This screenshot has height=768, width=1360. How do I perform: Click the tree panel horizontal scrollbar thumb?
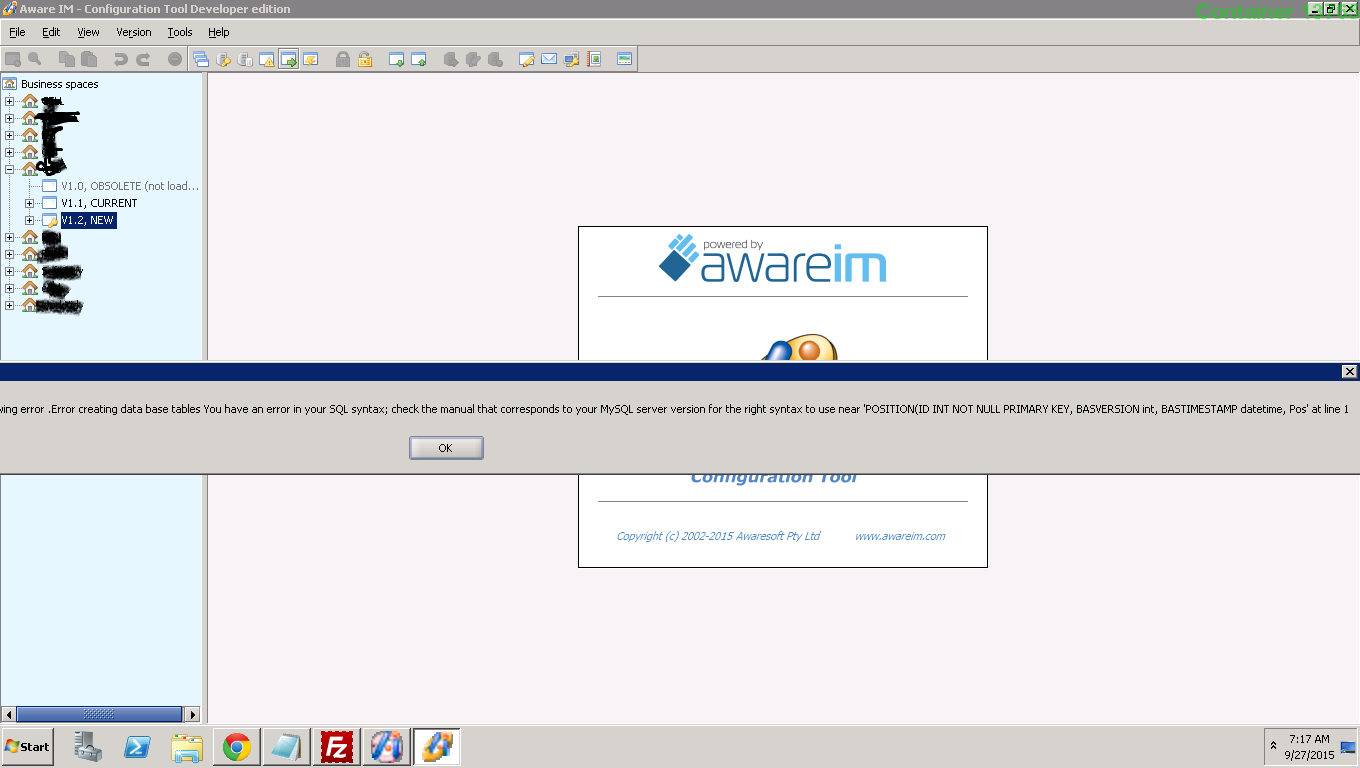point(99,714)
